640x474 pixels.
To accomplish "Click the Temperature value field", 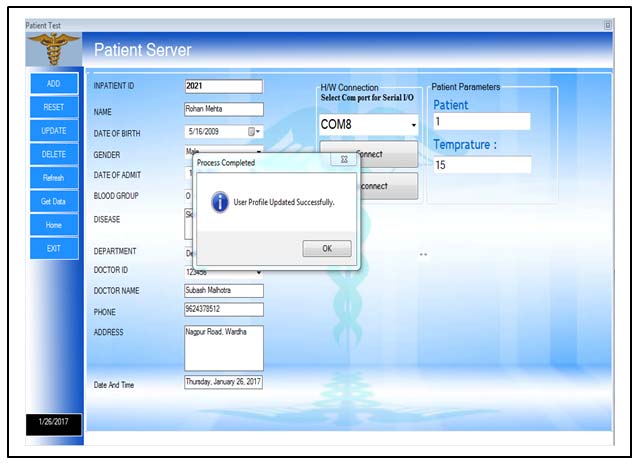I will (x=481, y=165).
